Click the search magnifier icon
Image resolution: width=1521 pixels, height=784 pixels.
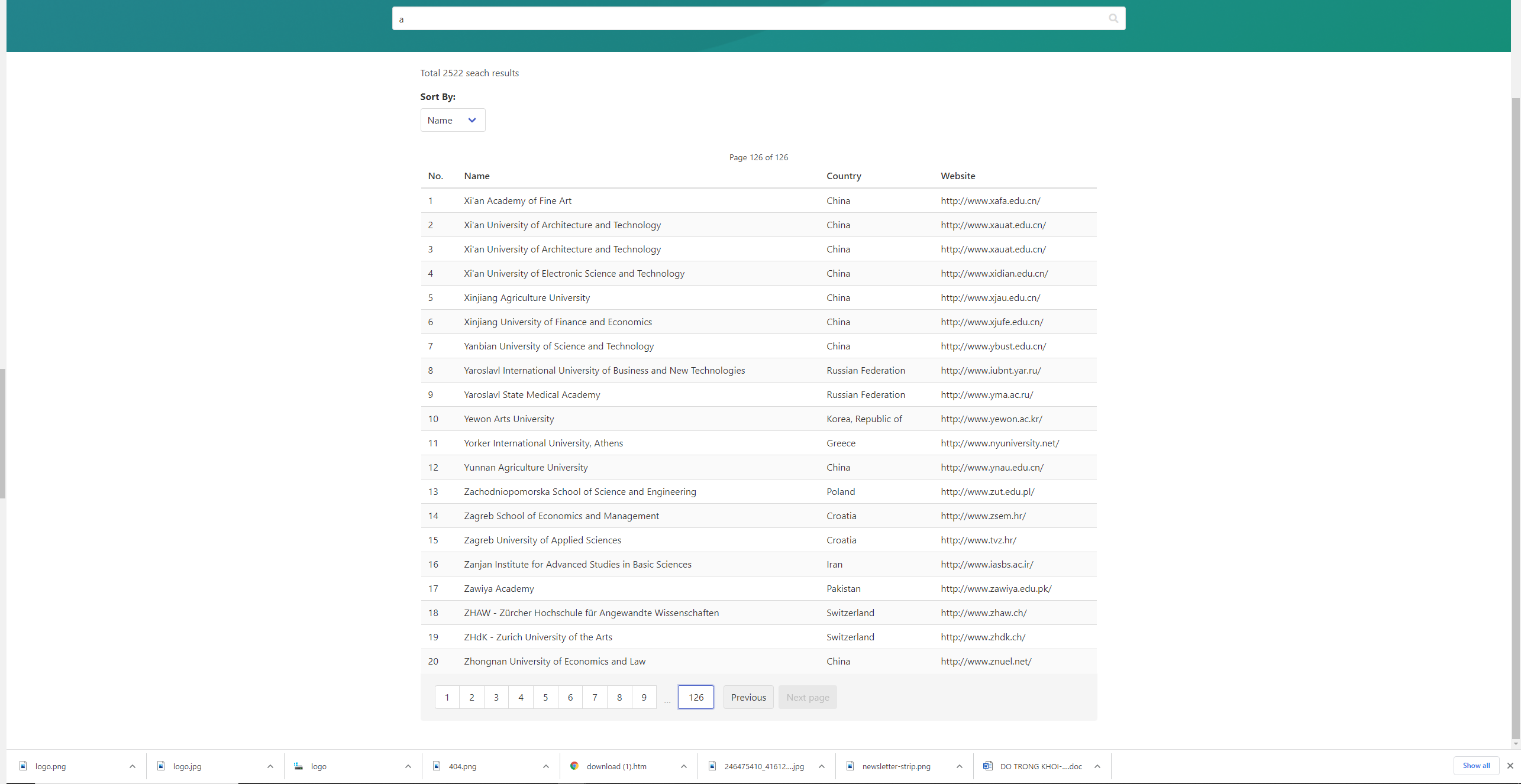tap(1113, 18)
